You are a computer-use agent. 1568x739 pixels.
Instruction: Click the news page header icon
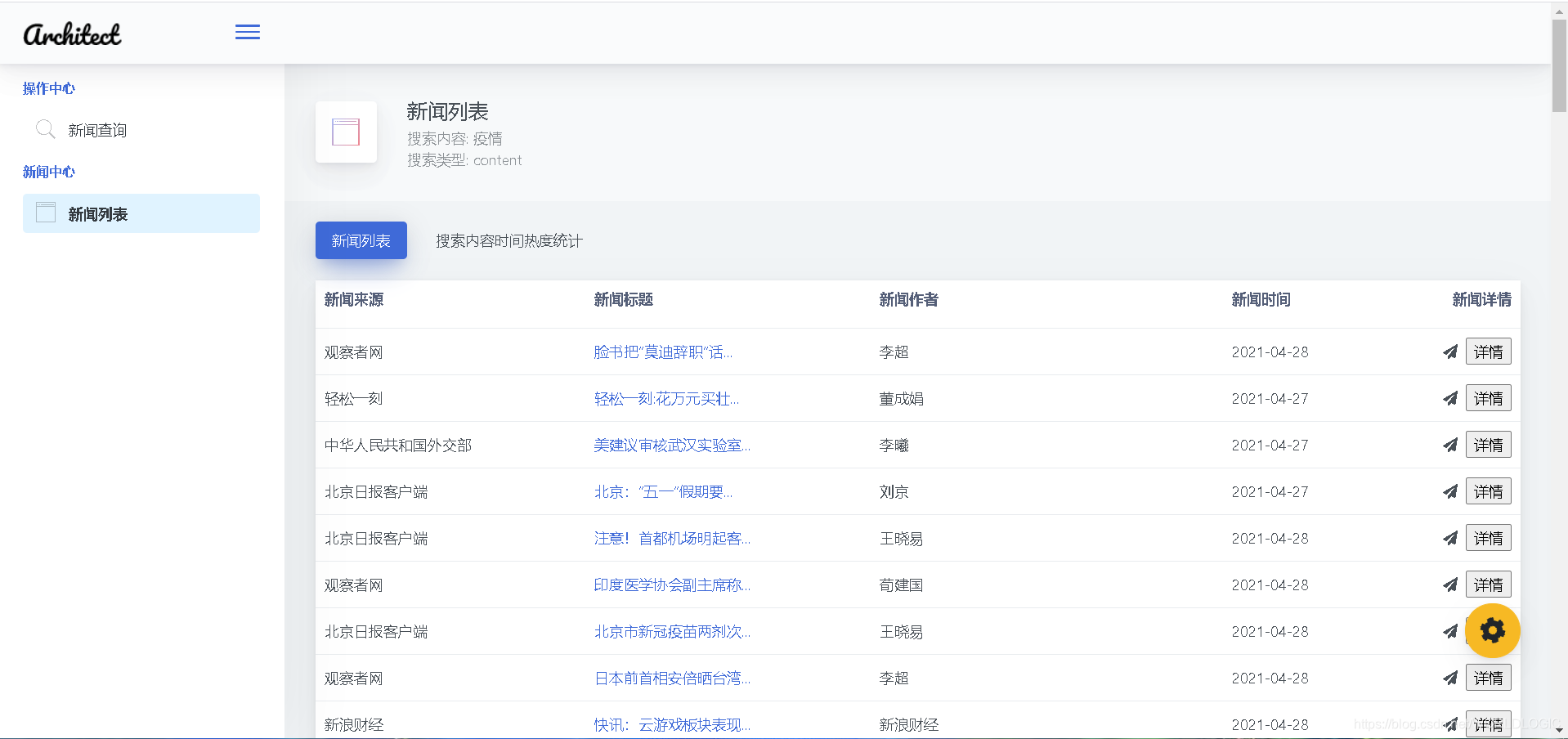[346, 132]
